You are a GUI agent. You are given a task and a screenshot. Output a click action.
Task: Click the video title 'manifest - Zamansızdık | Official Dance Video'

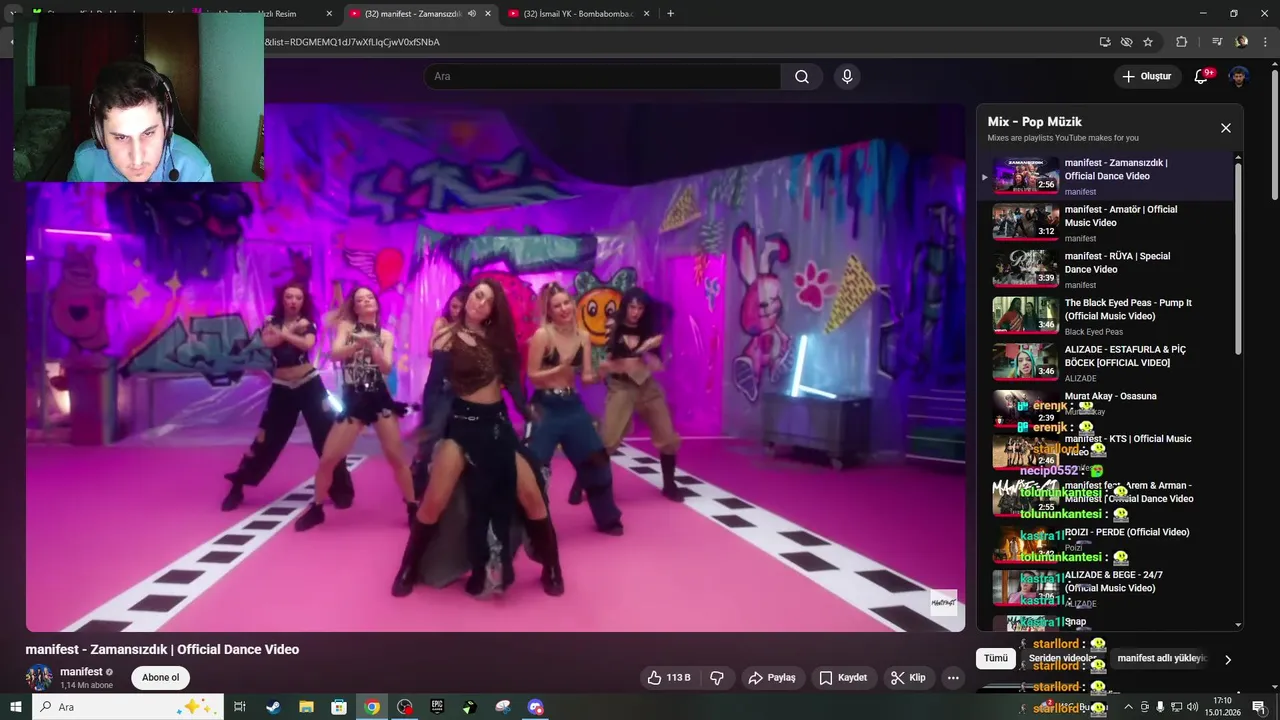coord(162,650)
